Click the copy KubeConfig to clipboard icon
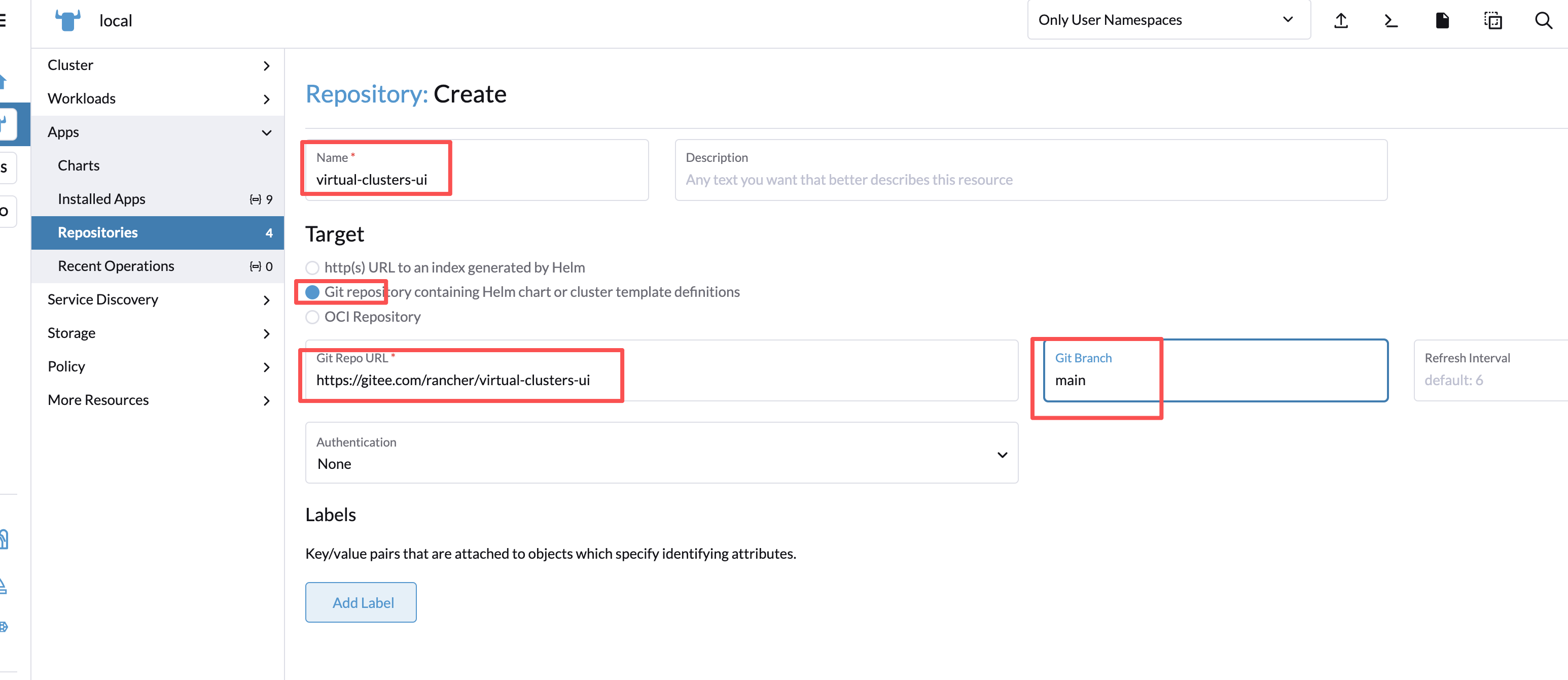 [x=1492, y=21]
